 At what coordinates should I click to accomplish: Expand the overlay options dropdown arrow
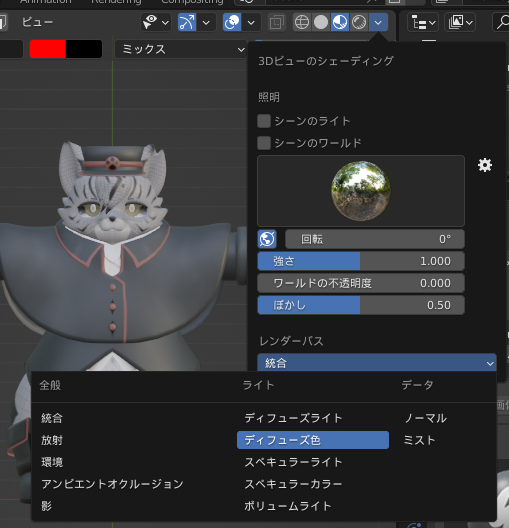coord(251,23)
